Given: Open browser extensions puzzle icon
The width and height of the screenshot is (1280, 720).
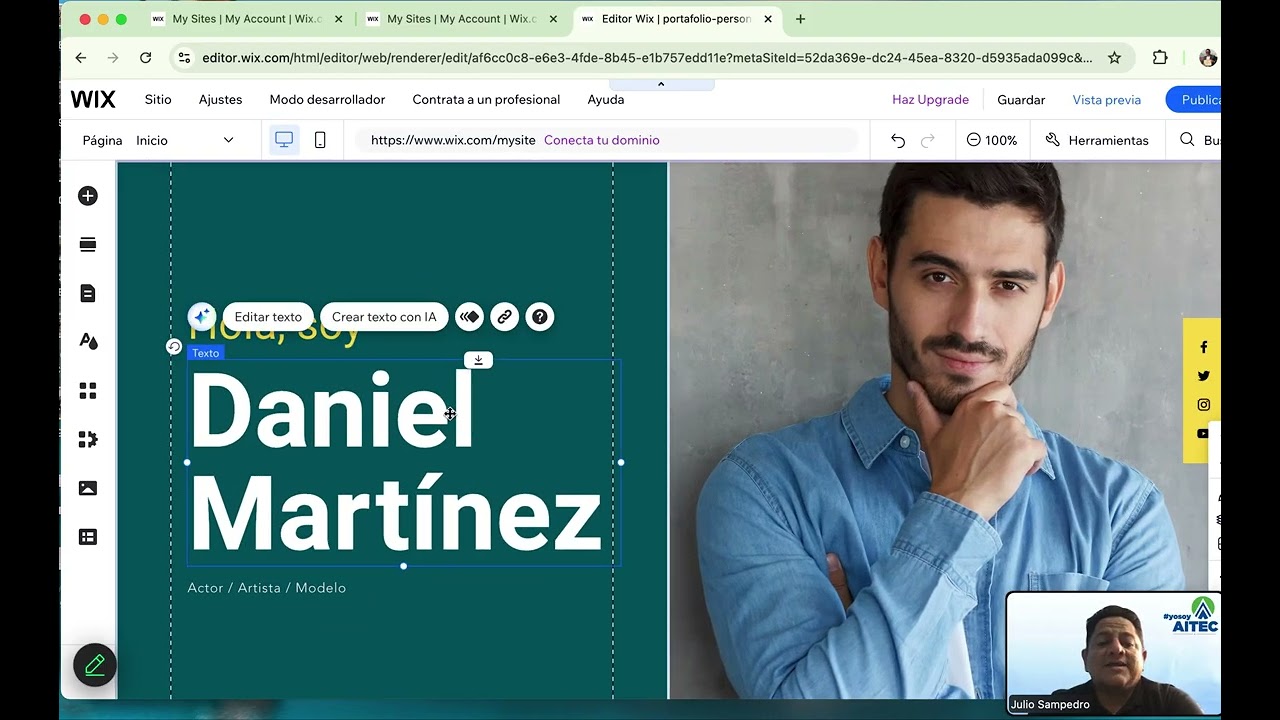Looking at the screenshot, I should 1160,58.
